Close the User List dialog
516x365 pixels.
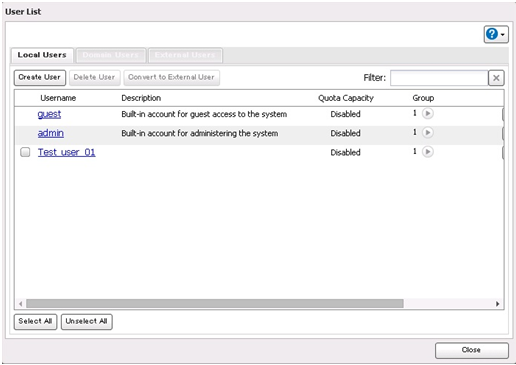coord(472,350)
